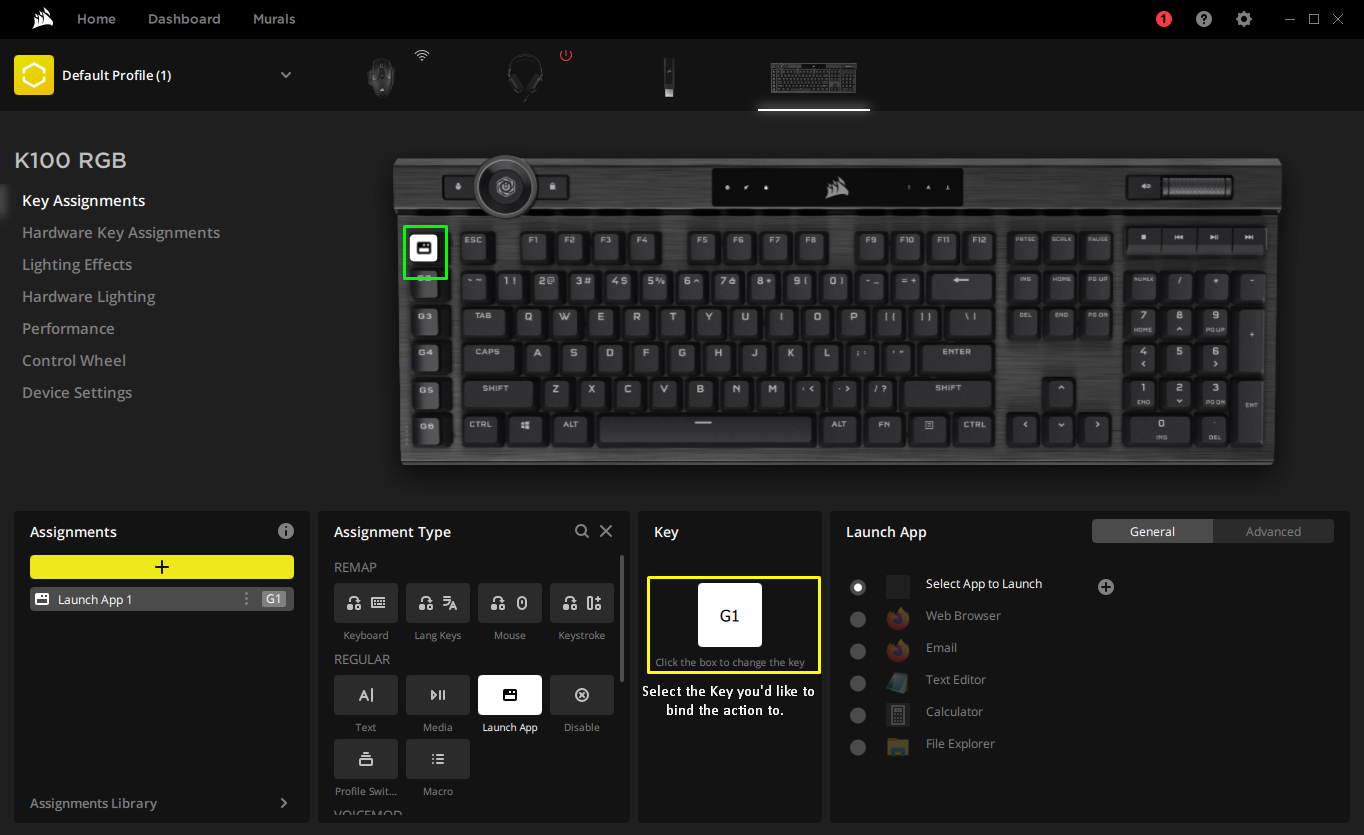
Task: Select the Keyboard remap assignment type
Action: [365, 603]
